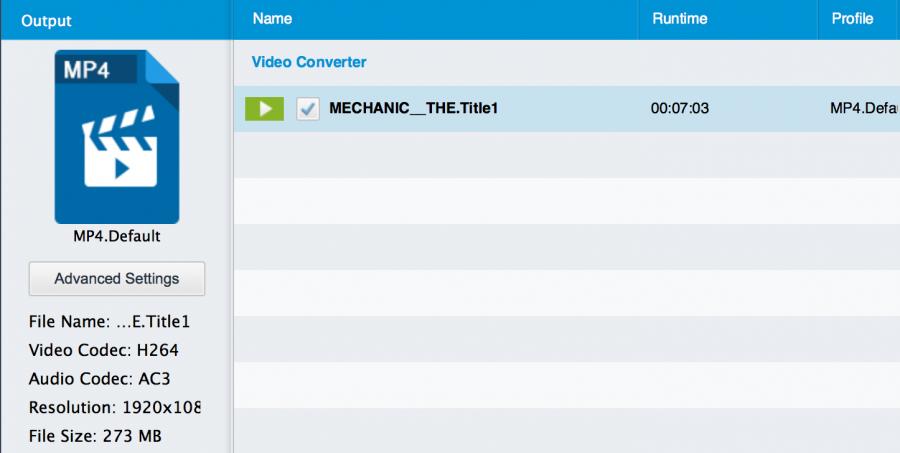Play preview of MECHANIC__THE.Title1

tap(264, 109)
